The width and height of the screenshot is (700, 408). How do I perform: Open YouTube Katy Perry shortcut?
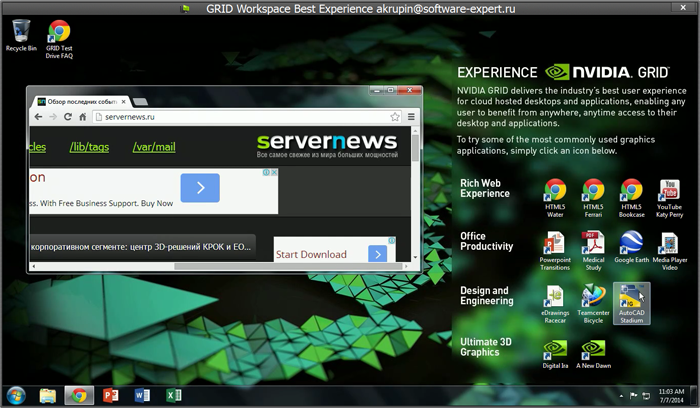(x=669, y=198)
